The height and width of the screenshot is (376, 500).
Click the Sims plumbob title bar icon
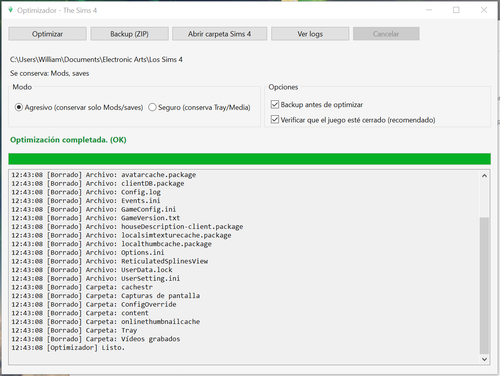pos(11,10)
